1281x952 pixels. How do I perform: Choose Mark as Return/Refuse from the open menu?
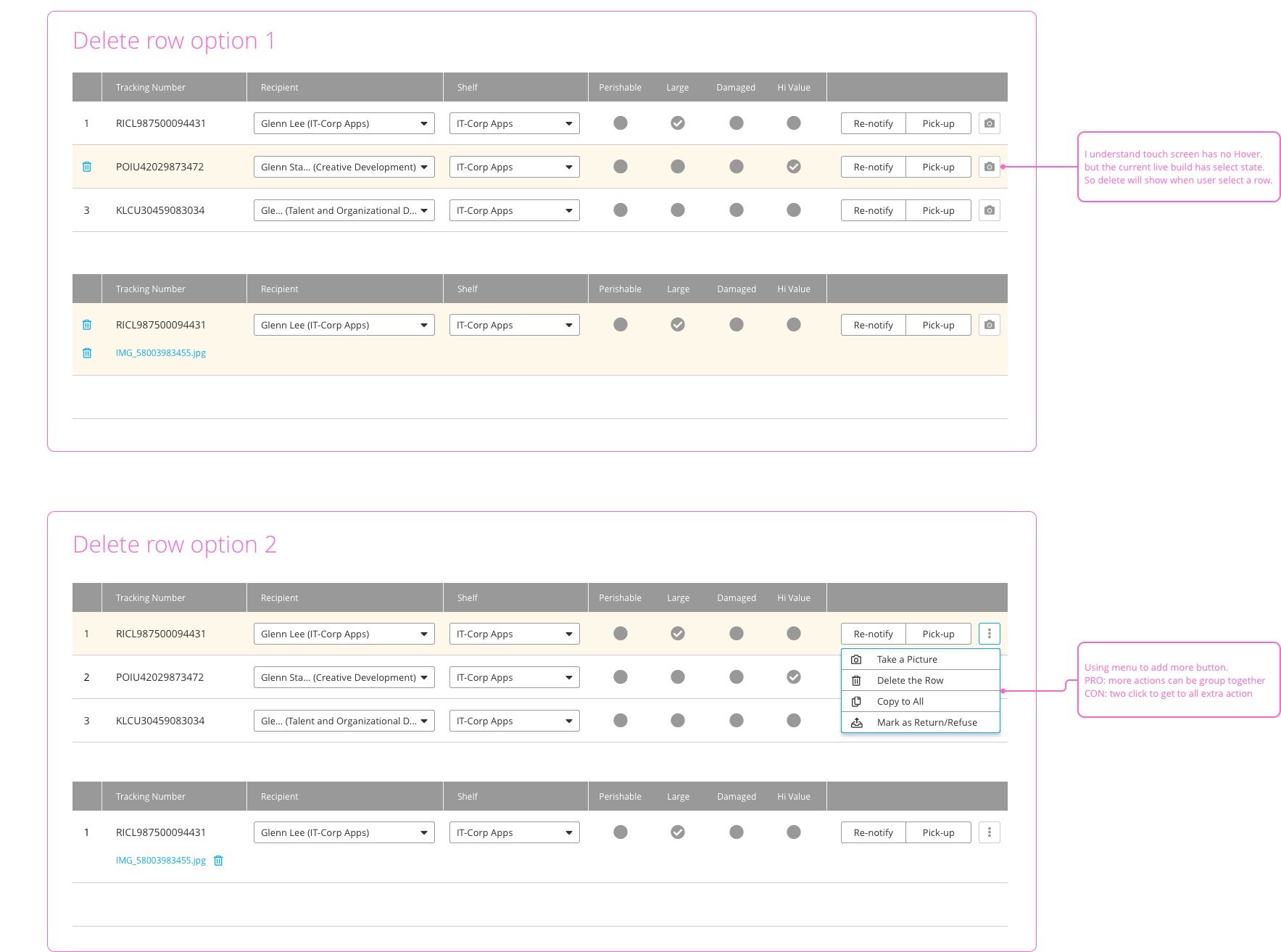pyautogui.click(x=921, y=722)
